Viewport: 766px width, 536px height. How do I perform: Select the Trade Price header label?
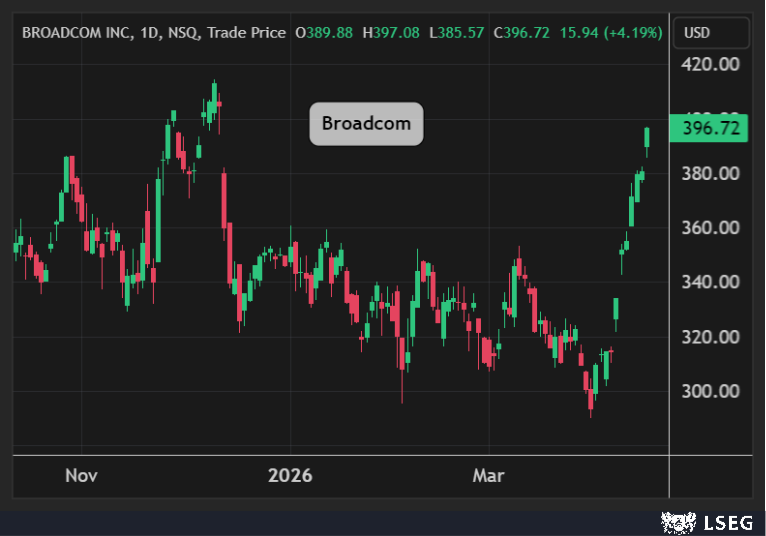248,33
